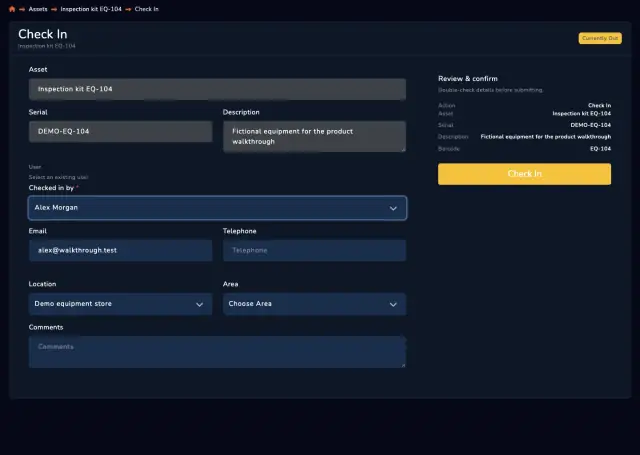The height and width of the screenshot is (455, 640).
Task: Edit the Email field alex@walkthrough.test
Action: coord(120,250)
